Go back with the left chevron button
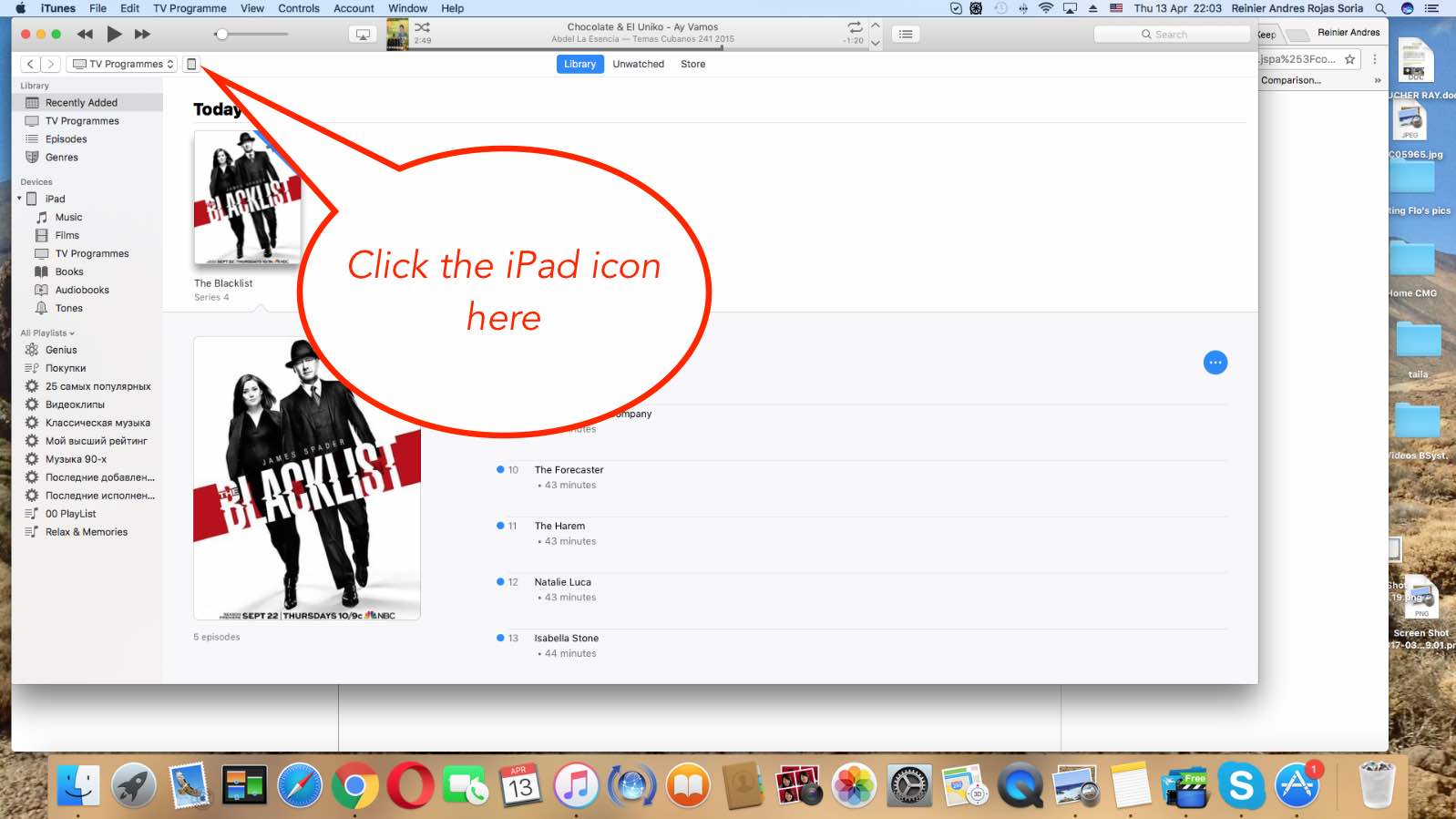Screen dimensions: 1456x819 coord(30,64)
